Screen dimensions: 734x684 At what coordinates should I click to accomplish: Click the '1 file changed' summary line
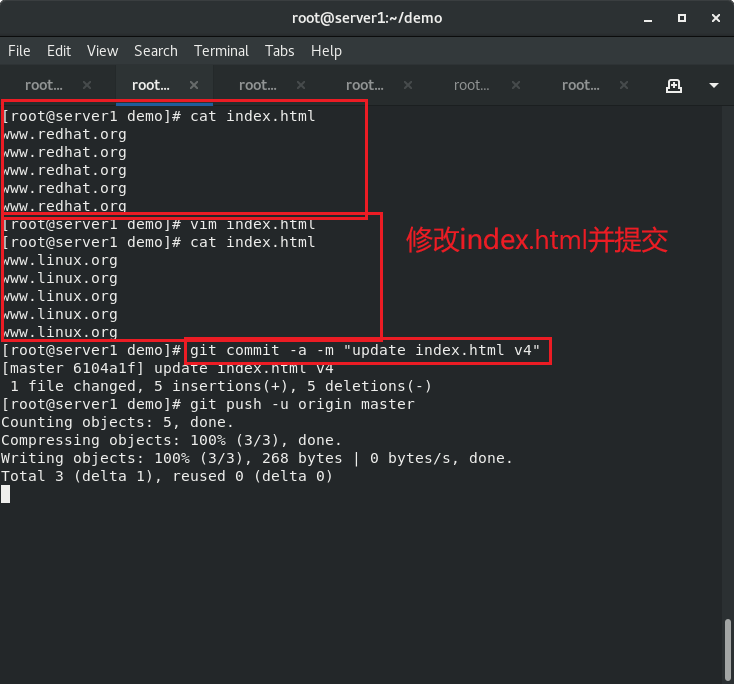220,387
